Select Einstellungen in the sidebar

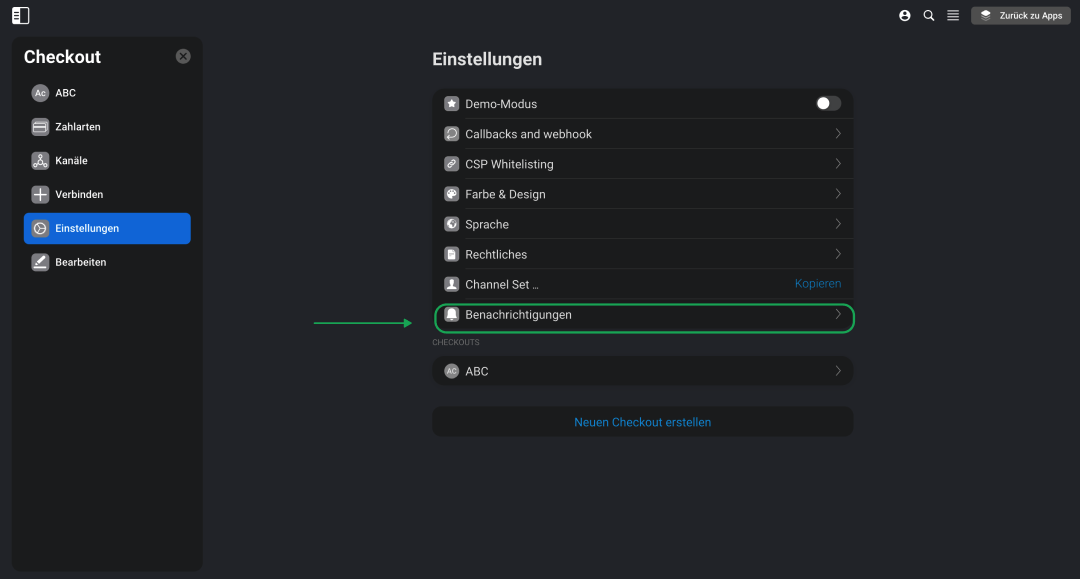(107, 229)
